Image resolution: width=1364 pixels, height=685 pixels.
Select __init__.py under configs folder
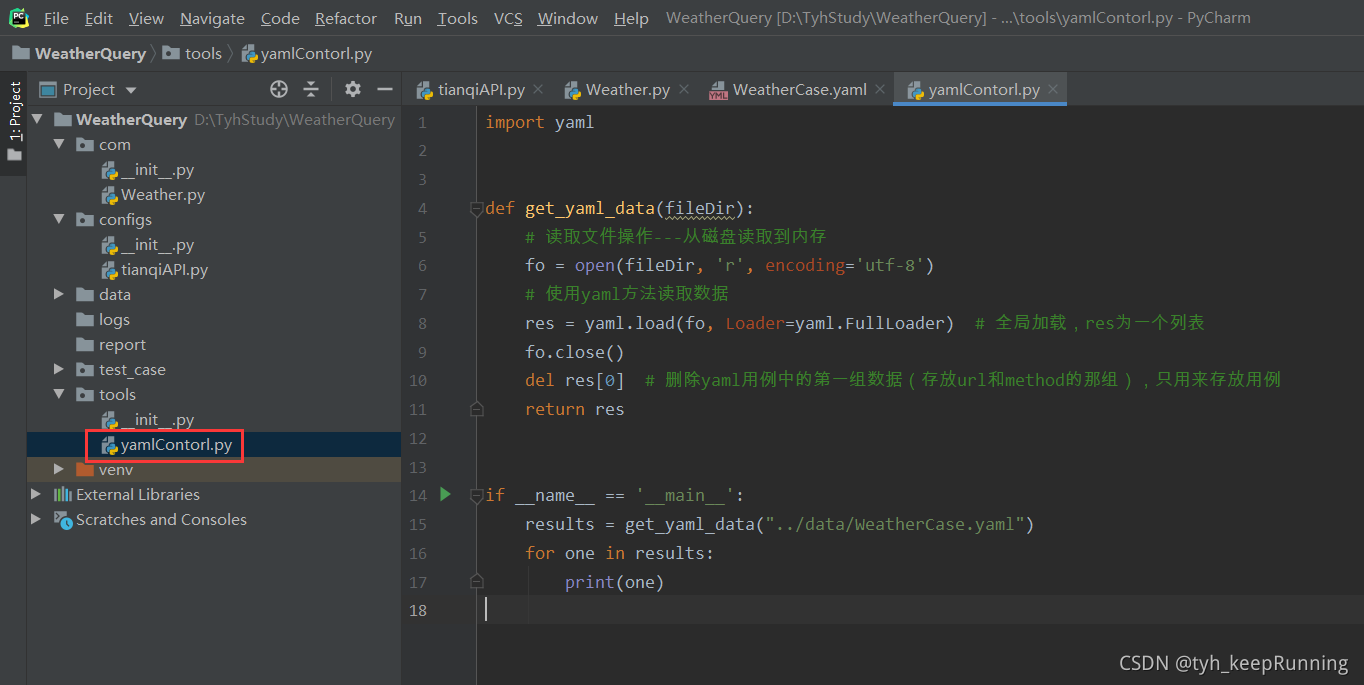point(148,244)
